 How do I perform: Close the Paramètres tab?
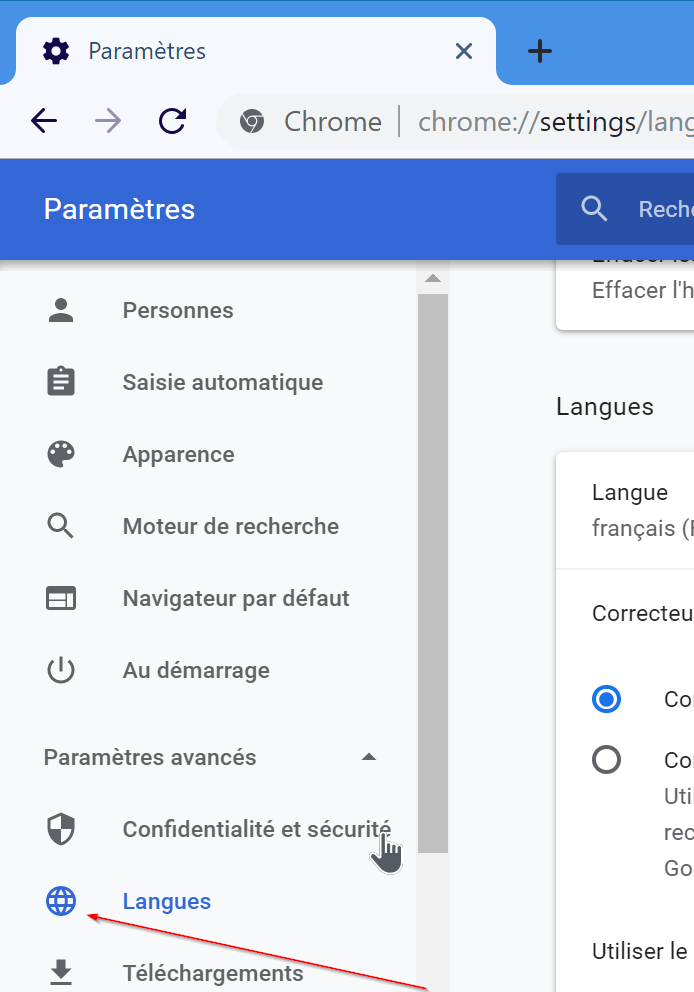point(464,51)
